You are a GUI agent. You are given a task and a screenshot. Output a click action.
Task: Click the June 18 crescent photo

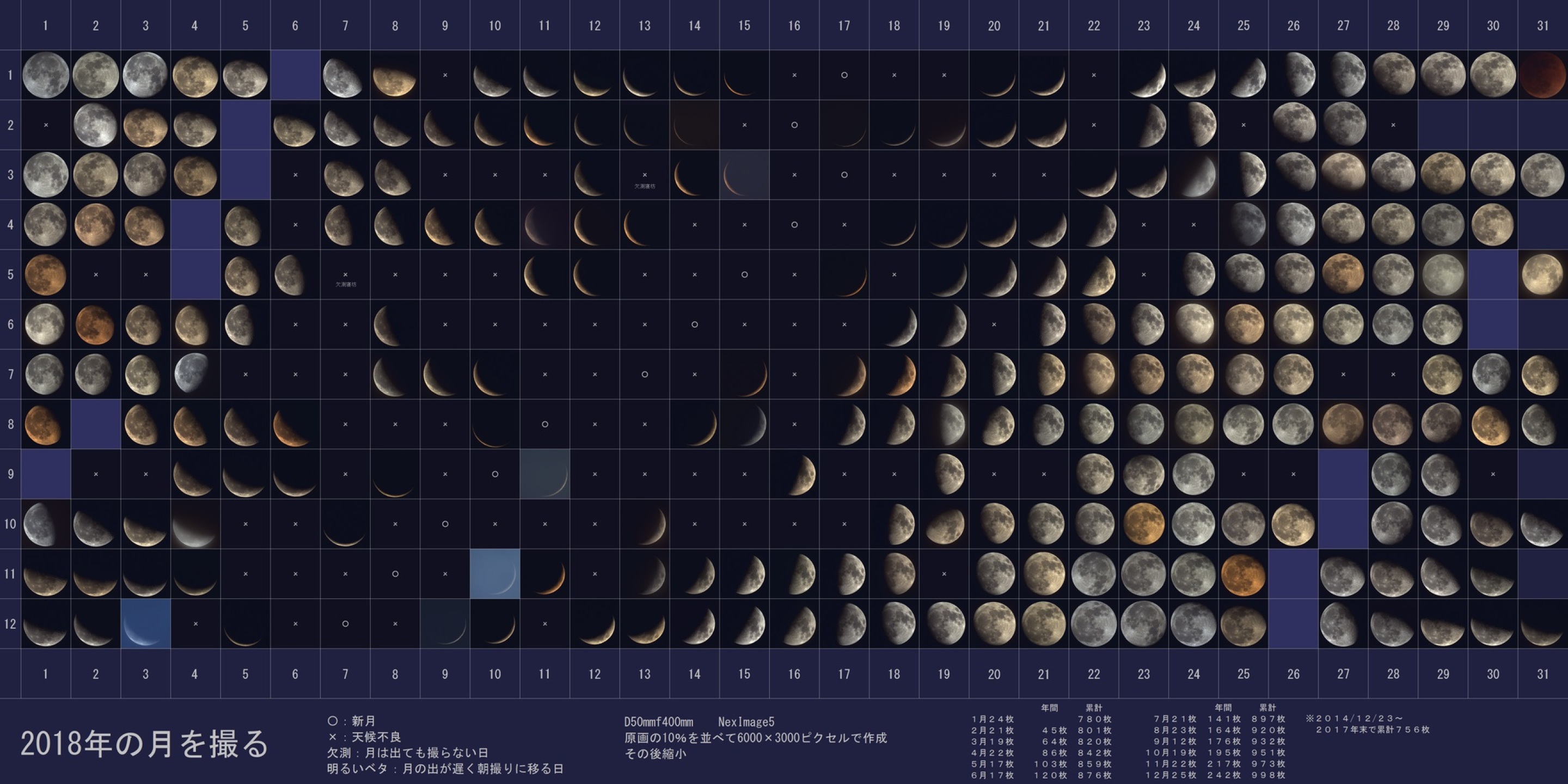[894, 324]
